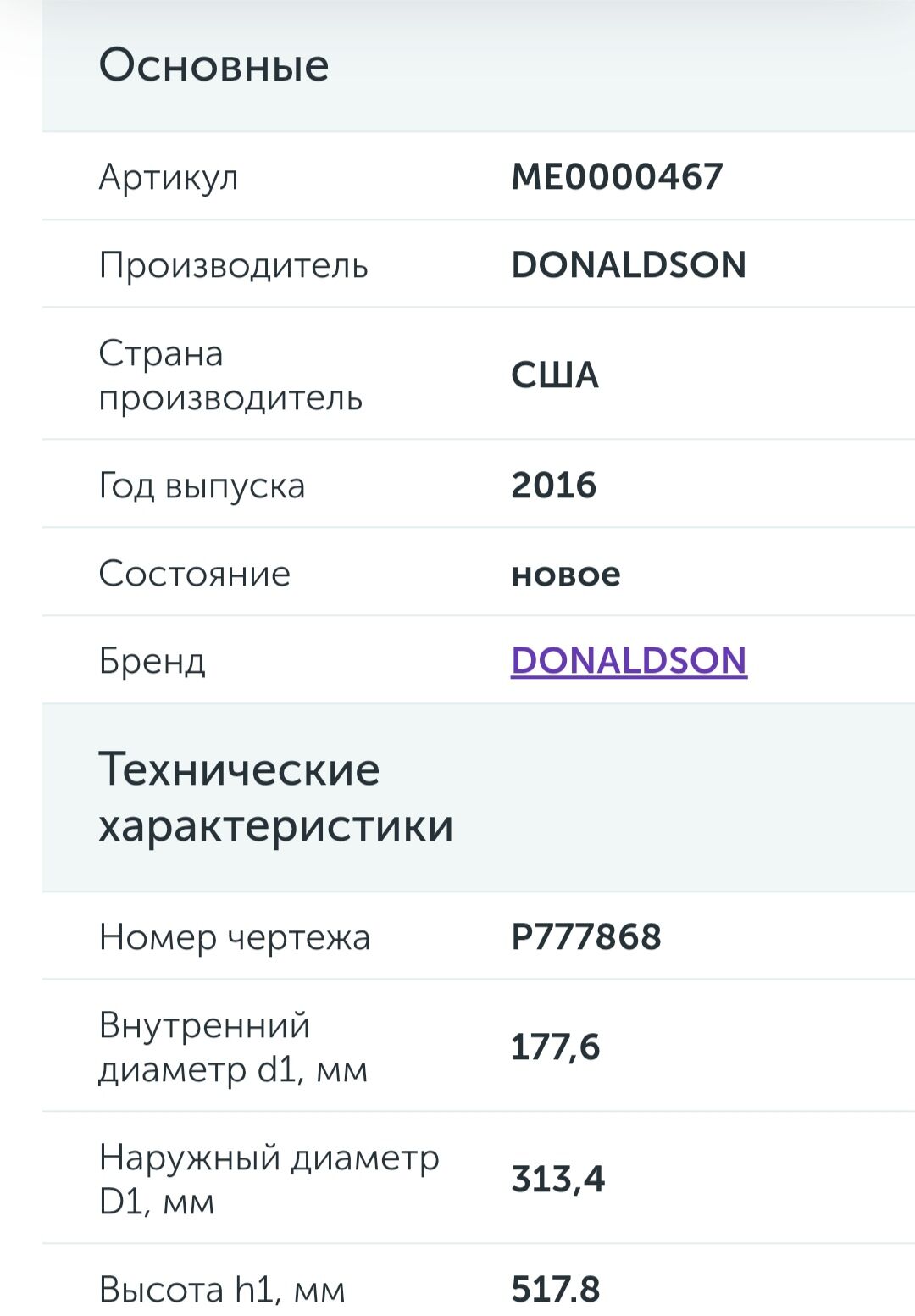915x1316 pixels.
Task: Click the 'Наружный диаметр D1, мм' label
Action: click(x=269, y=1179)
